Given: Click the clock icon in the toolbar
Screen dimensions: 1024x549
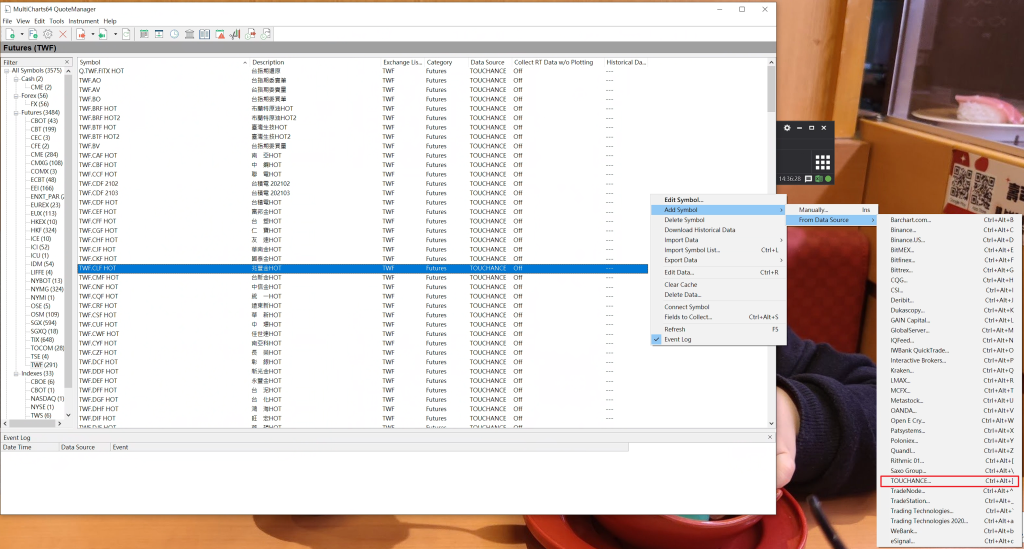Looking at the screenshot, I should coord(175,34).
